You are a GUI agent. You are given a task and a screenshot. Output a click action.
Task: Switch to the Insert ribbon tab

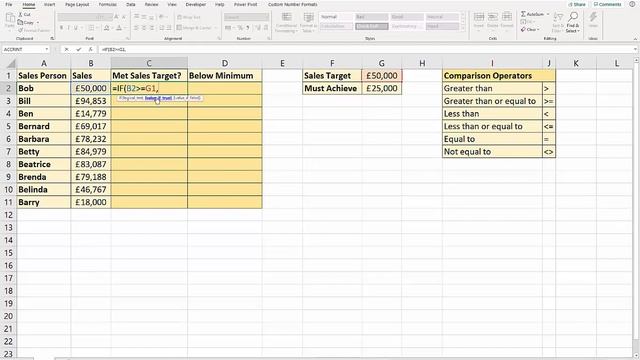[x=49, y=4]
